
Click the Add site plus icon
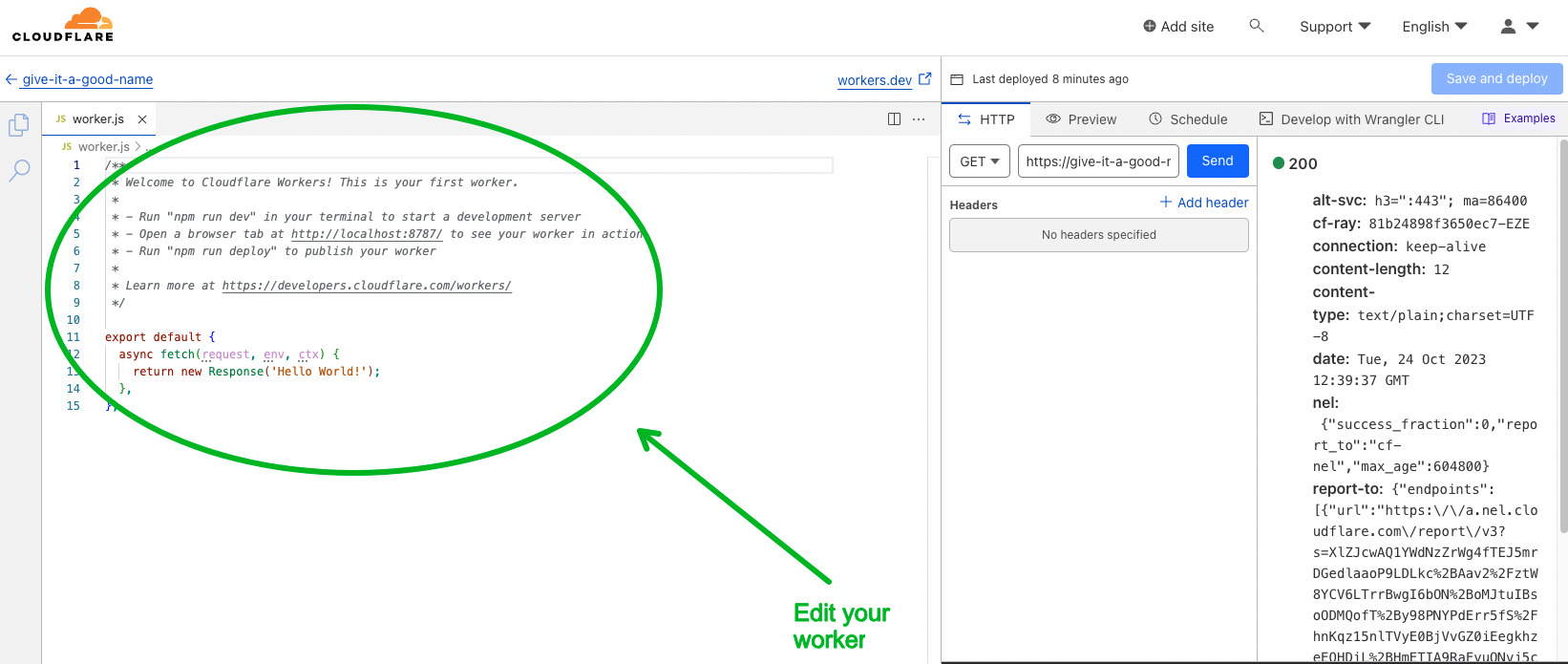click(1150, 27)
